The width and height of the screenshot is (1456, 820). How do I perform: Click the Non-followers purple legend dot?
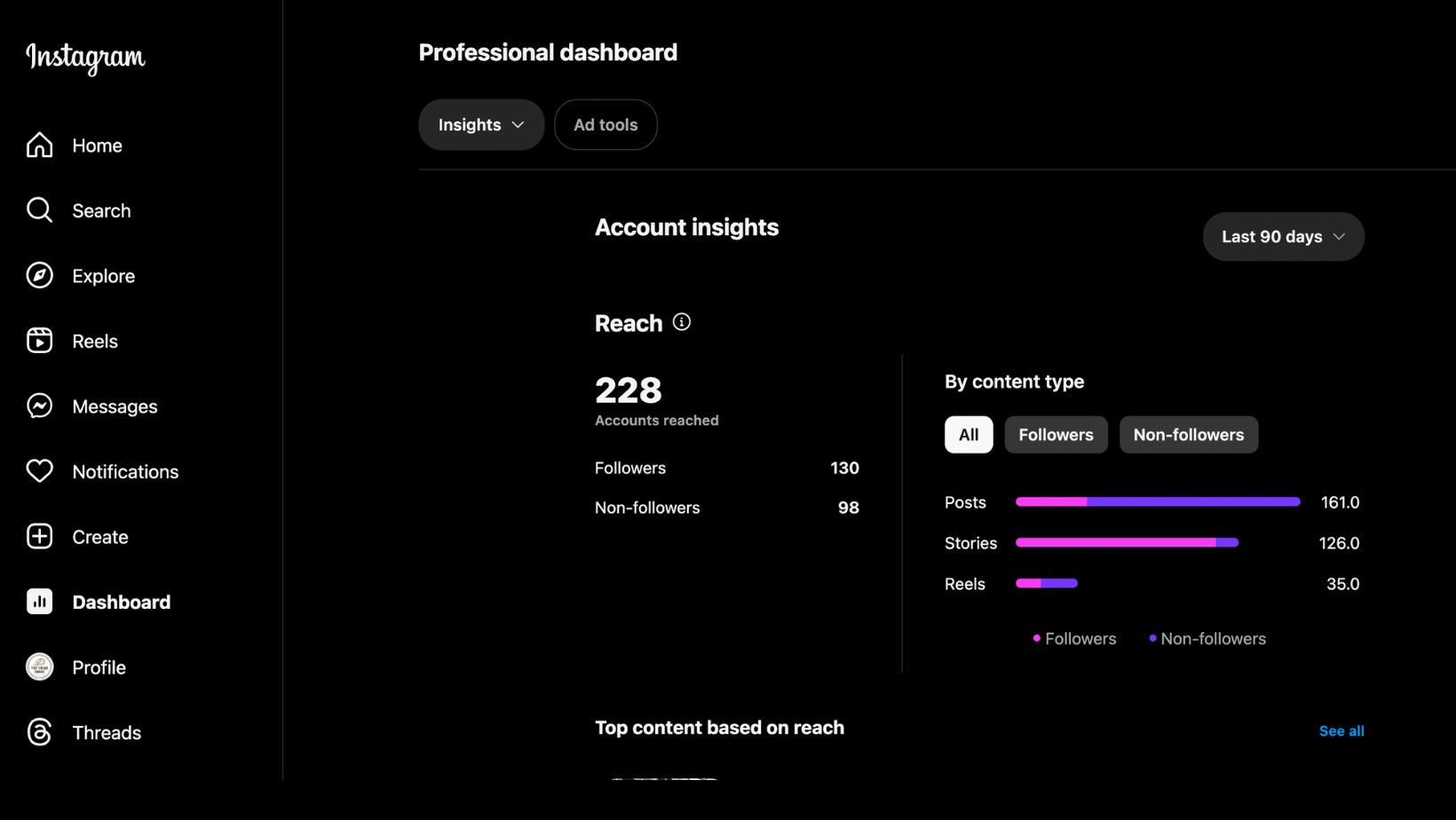(x=1152, y=638)
